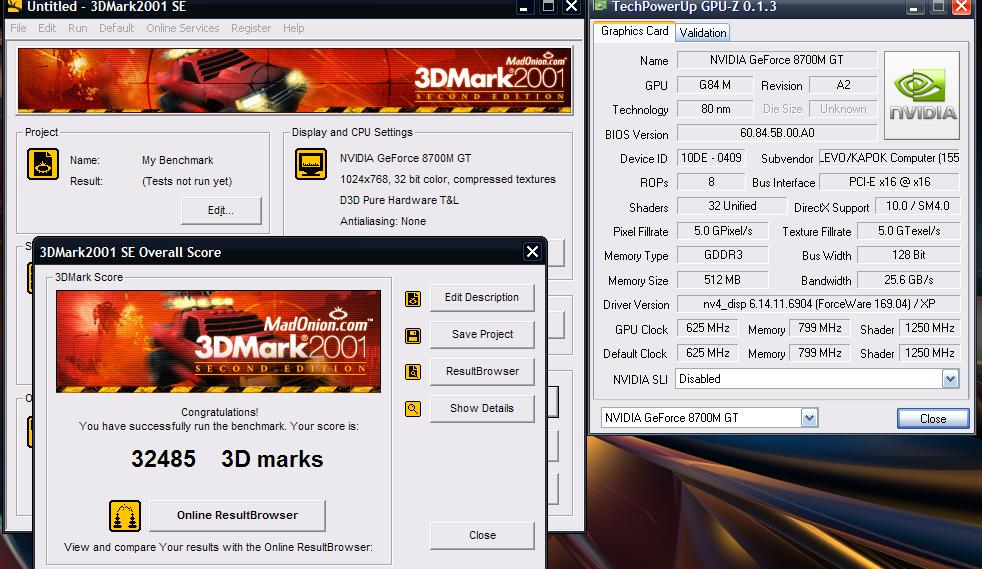Image resolution: width=982 pixels, height=569 pixels.
Task: Open the Online Services menu
Action: [x=183, y=28]
